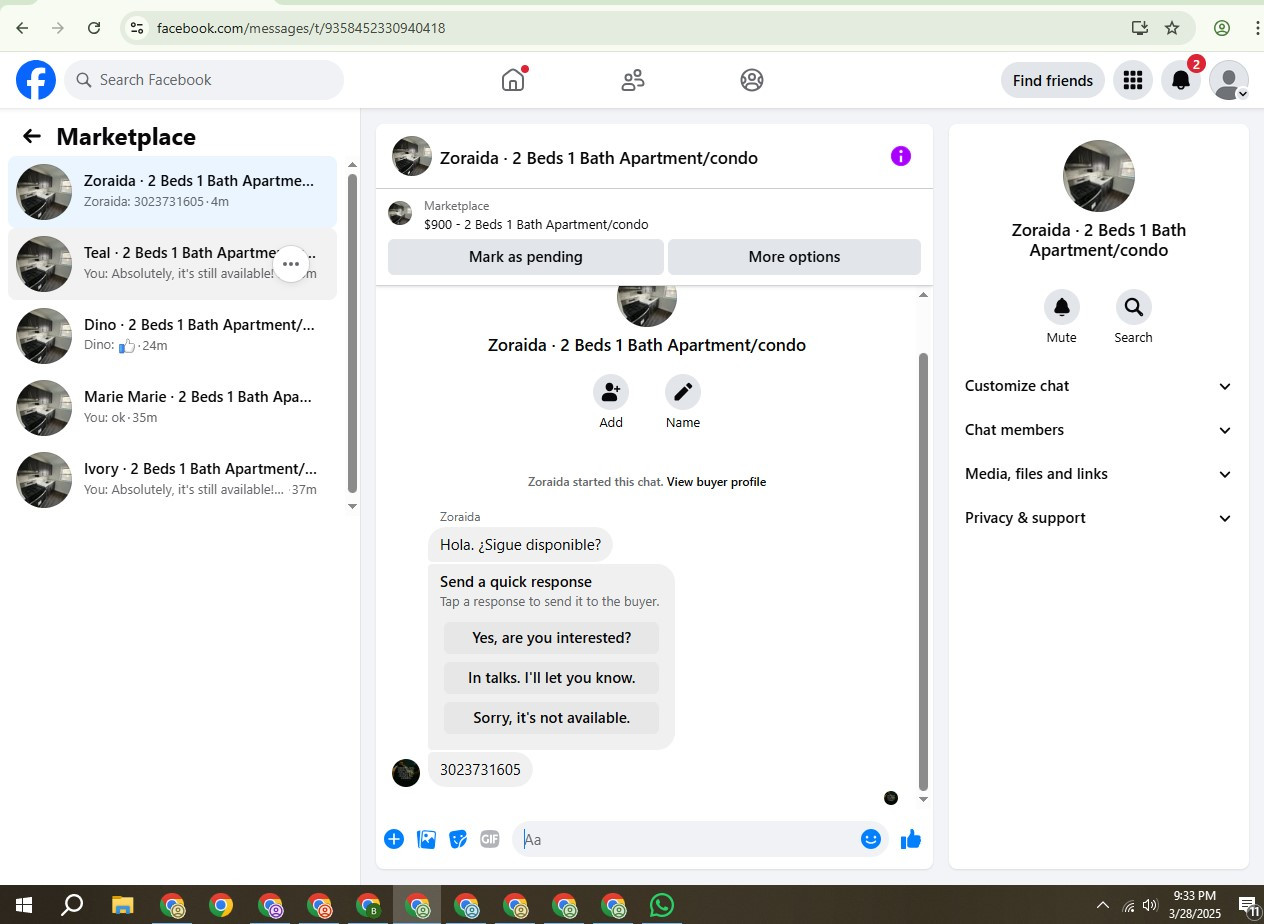Click Mark as pending button
Image resolution: width=1264 pixels, height=924 pixels.
point(526,257)
